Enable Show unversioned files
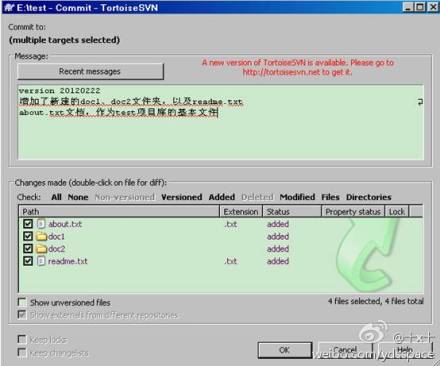Screen dimensions: 440x366 pyautogui.click(x=22, y=302)
